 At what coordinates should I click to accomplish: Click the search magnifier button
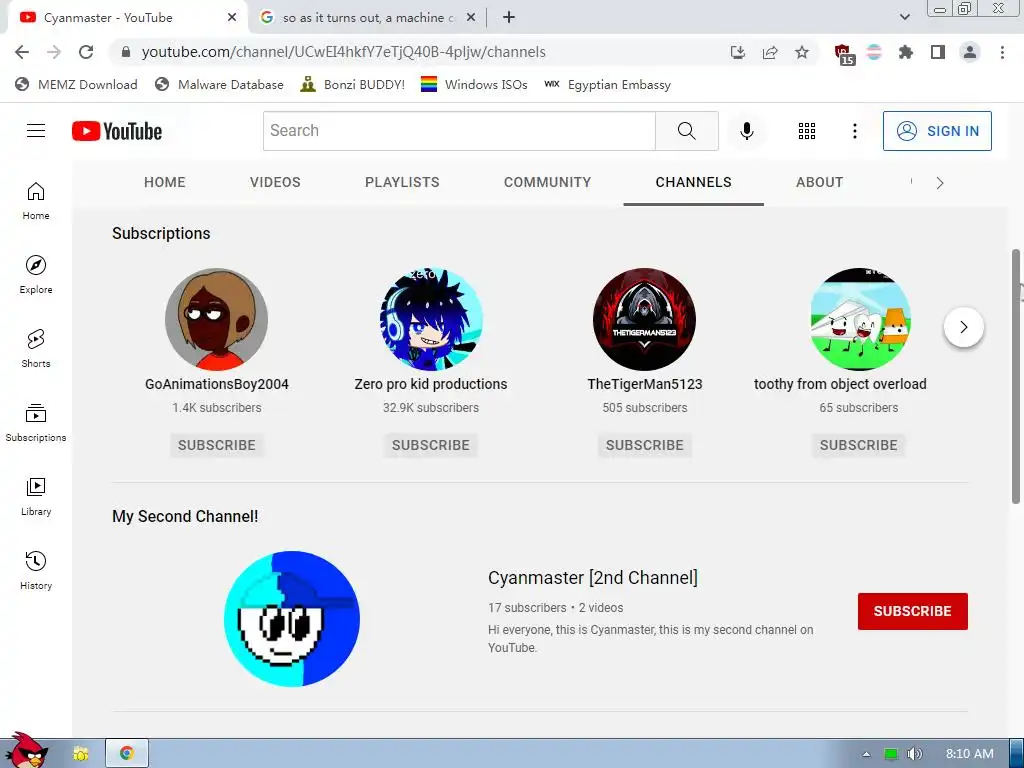click(x=686, y=131)
